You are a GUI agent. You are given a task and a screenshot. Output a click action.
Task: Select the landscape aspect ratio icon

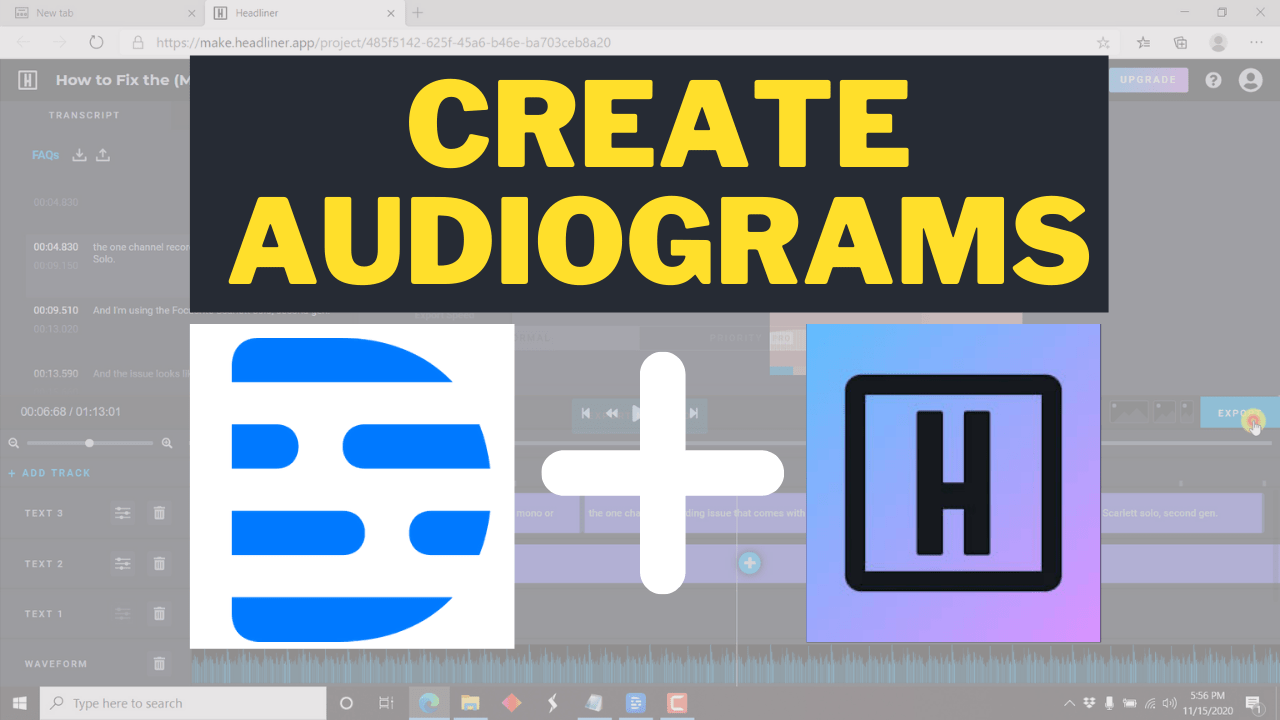tap(1130, 412)
